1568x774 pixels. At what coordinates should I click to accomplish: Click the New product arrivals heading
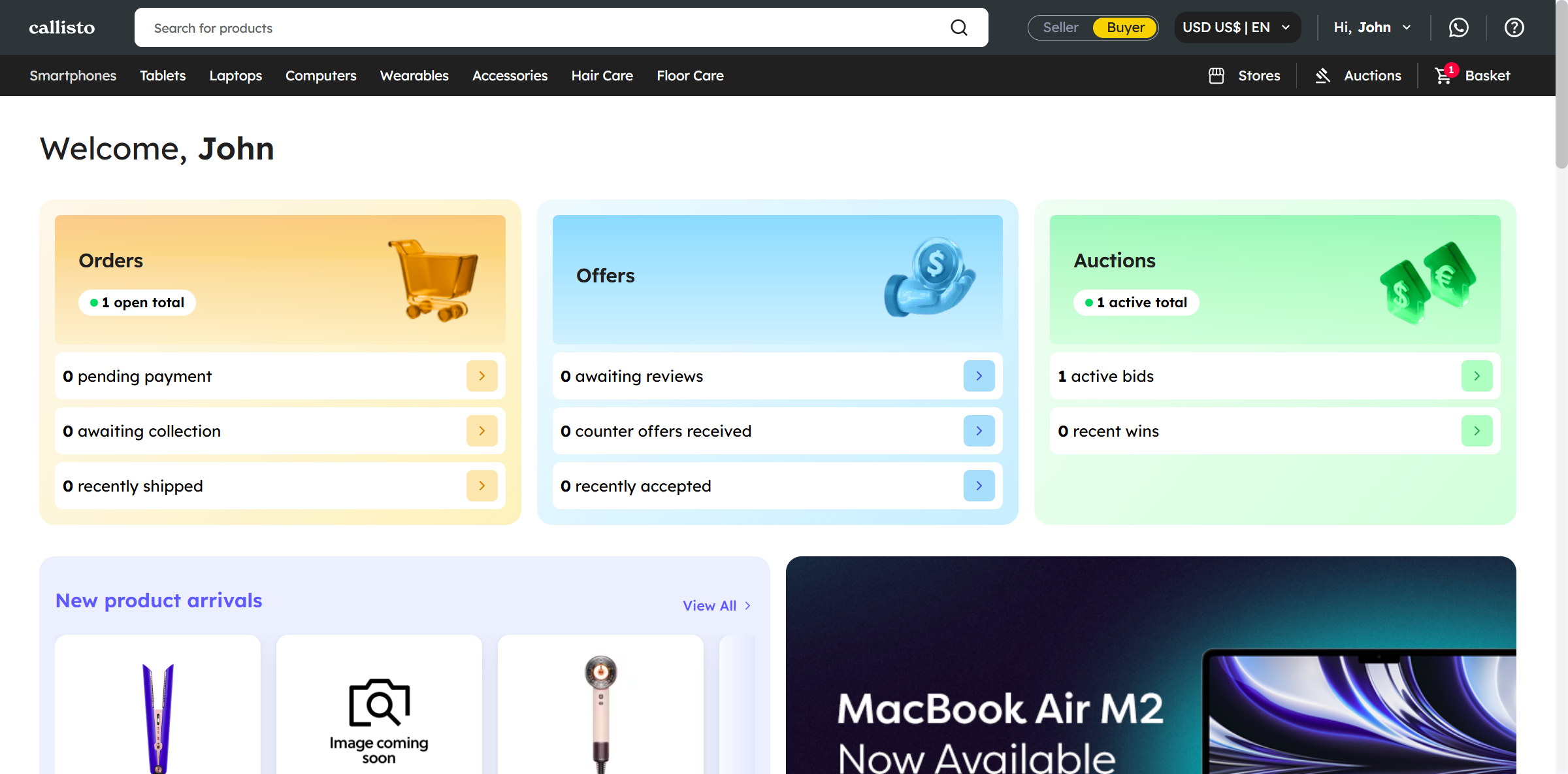coord(159,600)
